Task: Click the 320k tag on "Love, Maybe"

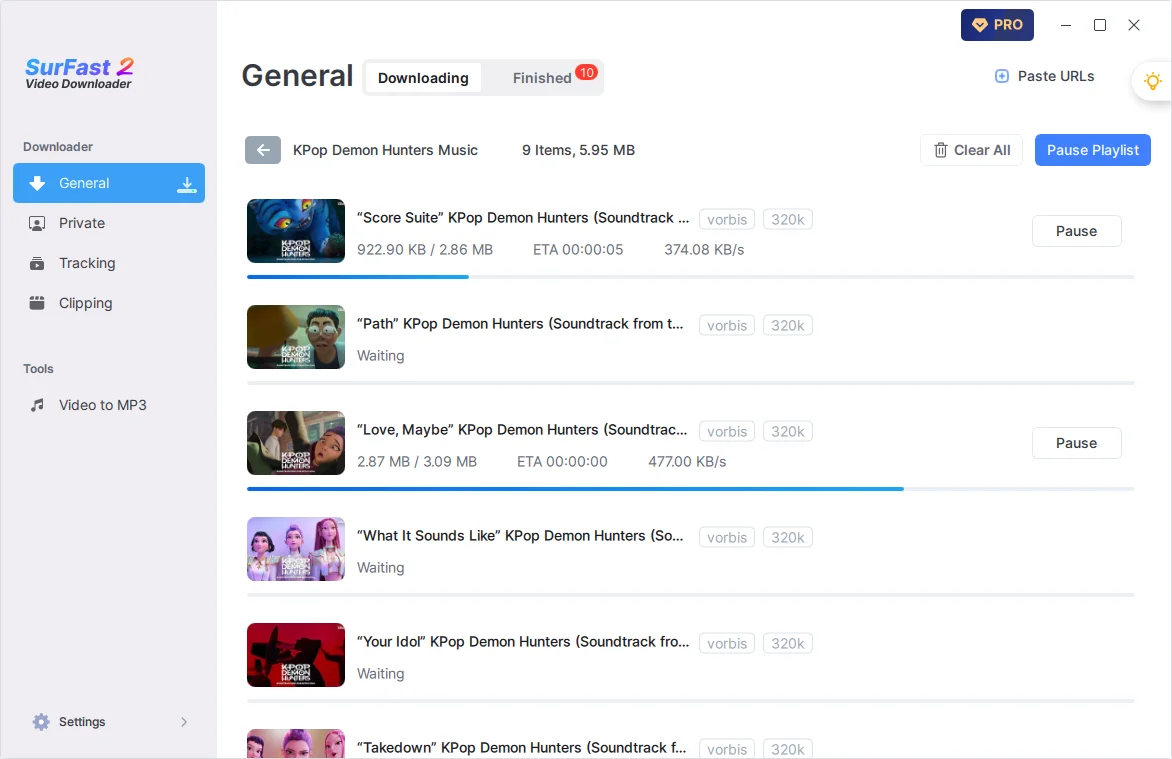Action: [788, 431]
